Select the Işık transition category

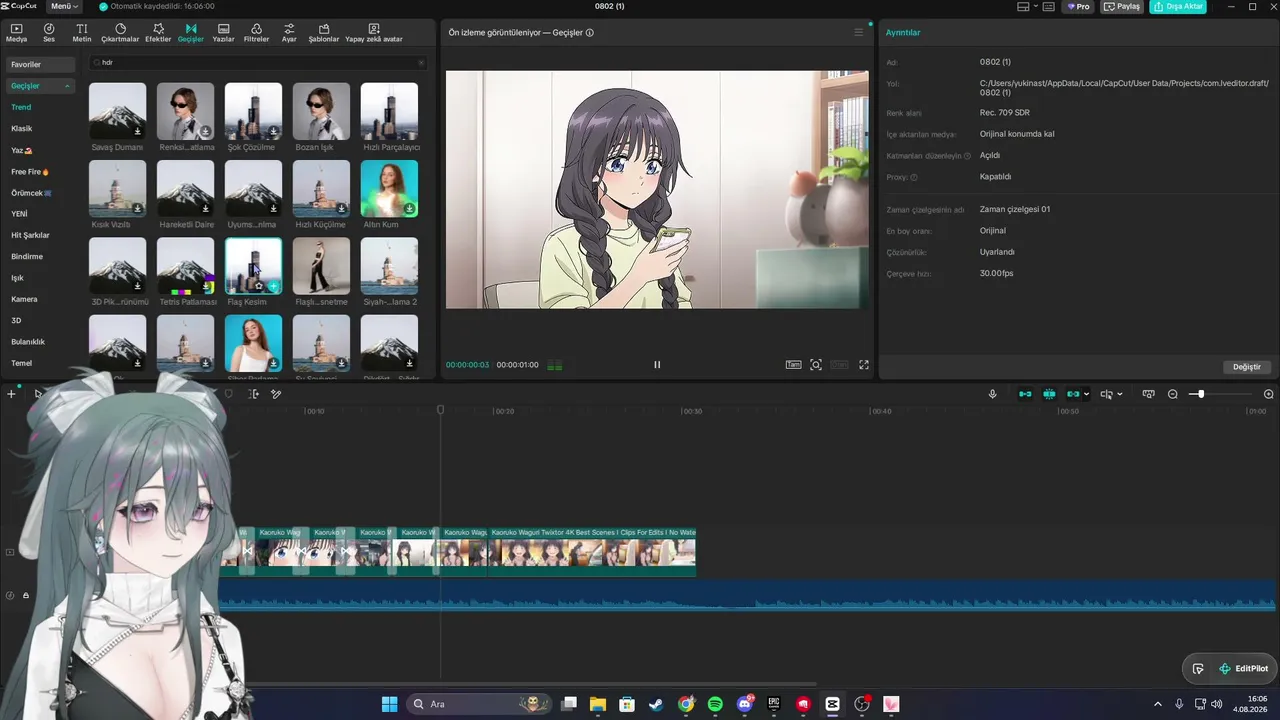[17, 278]
